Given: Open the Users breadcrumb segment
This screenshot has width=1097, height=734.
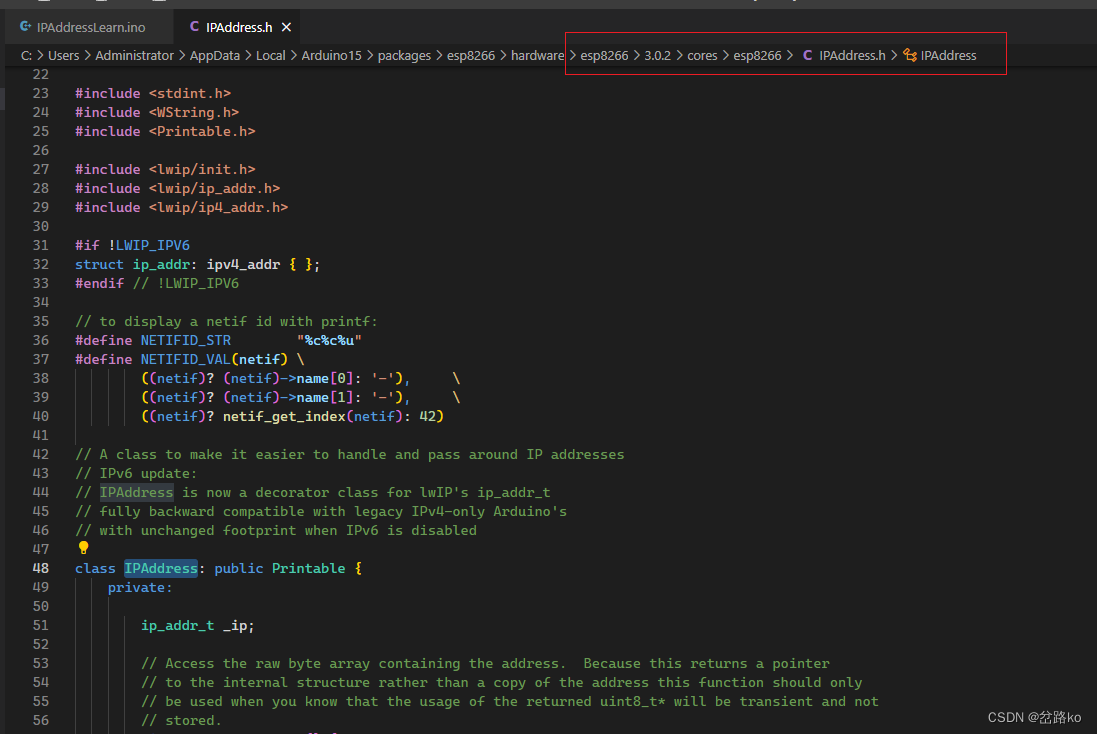Looking at the screenshot, I should pyautogui.click(x=64, y=55).
